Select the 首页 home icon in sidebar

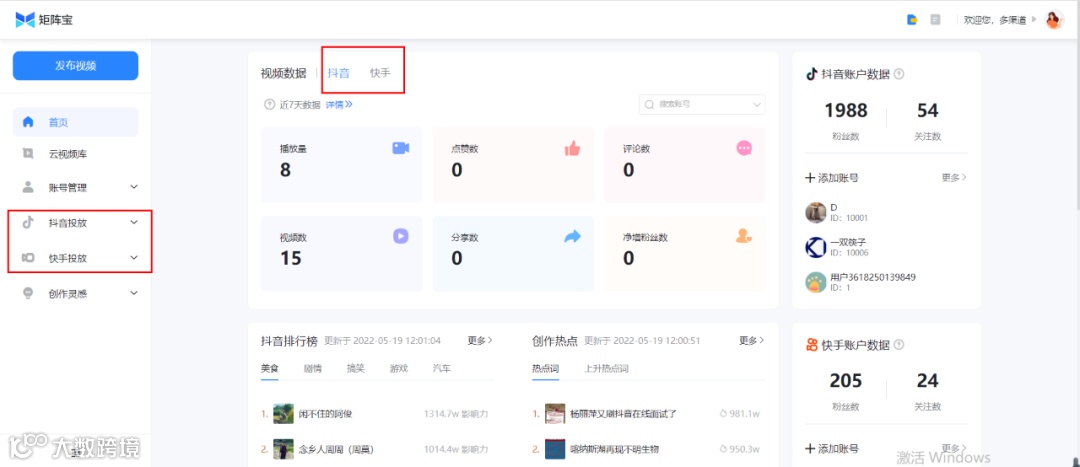tap(28, 123)
